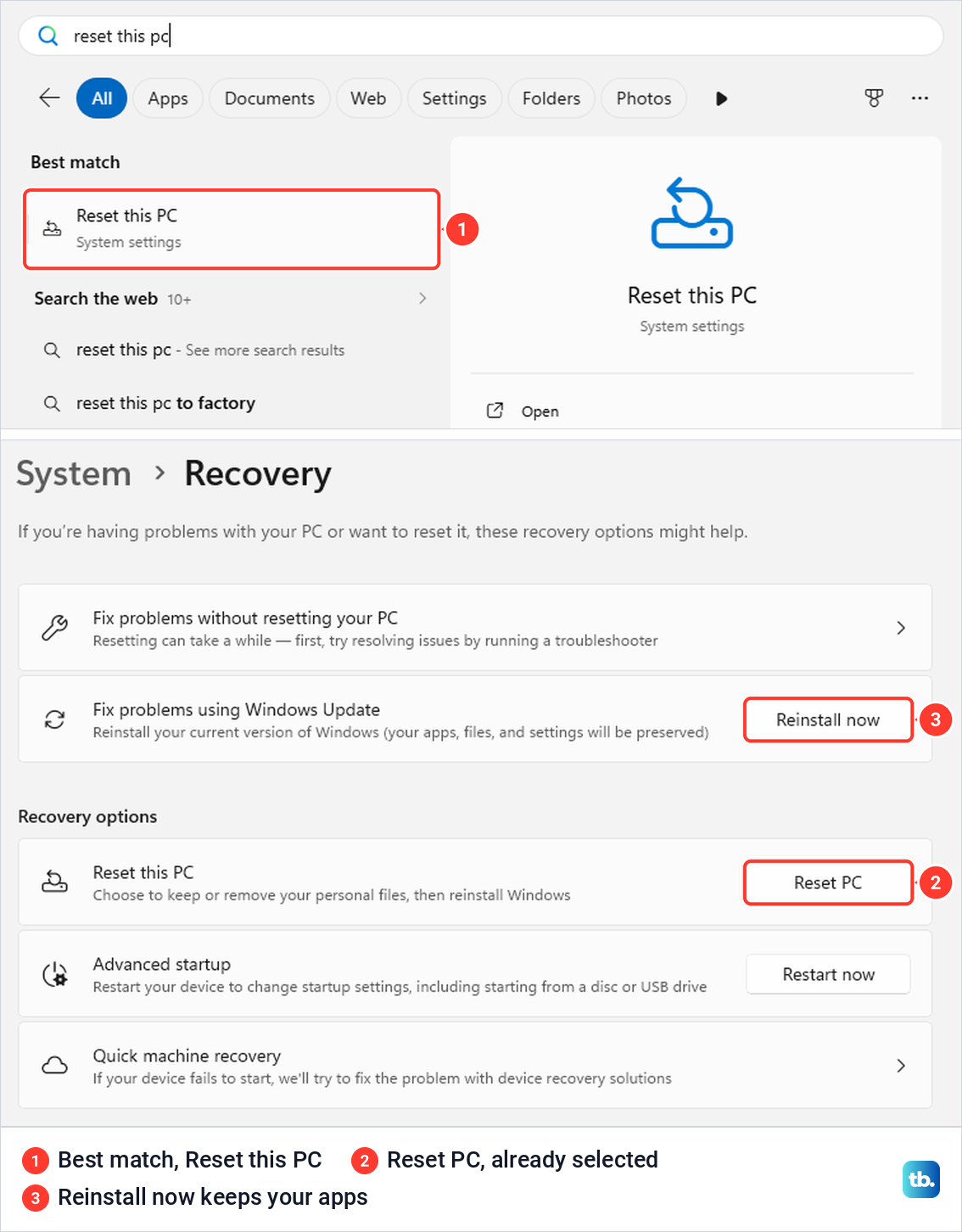Click the 'Reset this PC' title in preview pane
The width and height of the screenshot is (962, 1232).
[x=692, y=295]
